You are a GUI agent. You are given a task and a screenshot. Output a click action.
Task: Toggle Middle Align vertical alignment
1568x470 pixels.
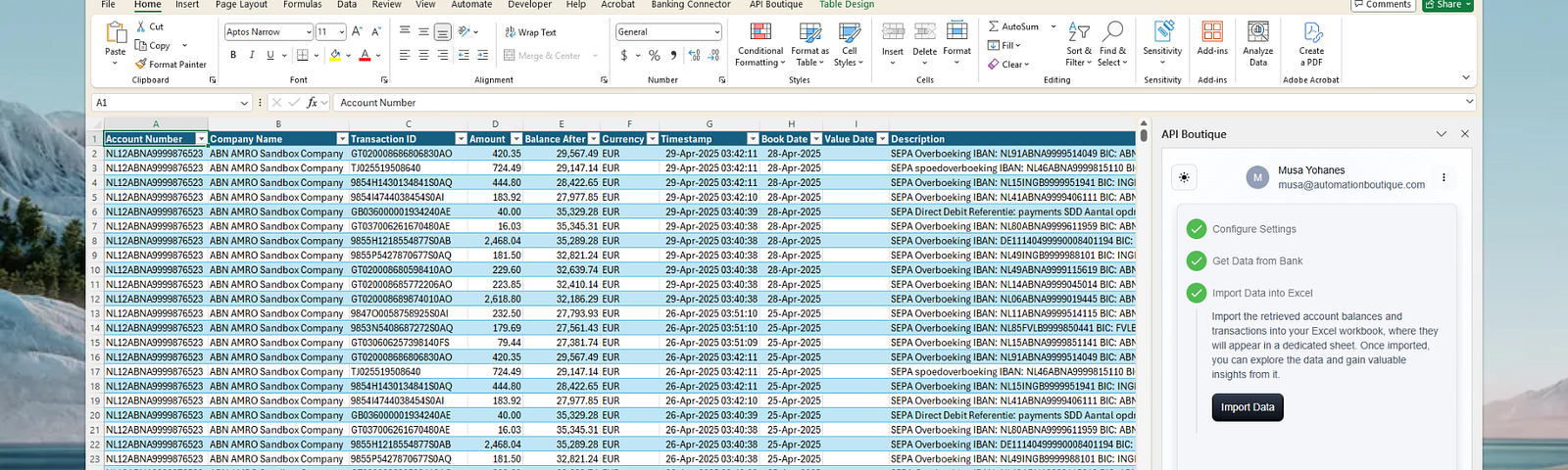coord(423,31)
